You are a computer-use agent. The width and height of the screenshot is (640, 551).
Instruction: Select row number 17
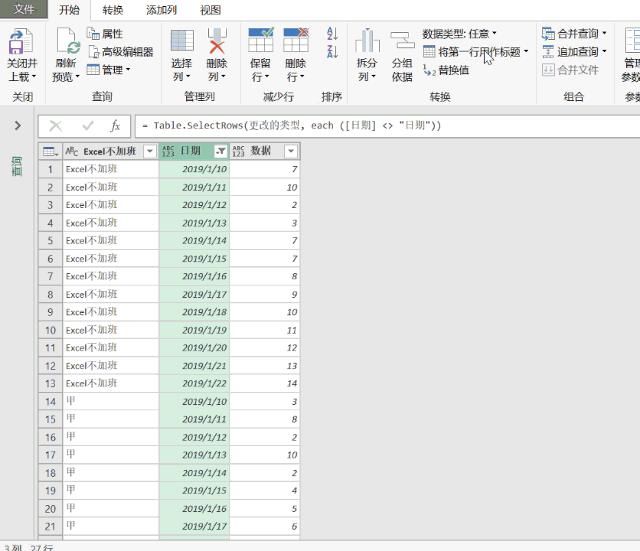[50, 455]
